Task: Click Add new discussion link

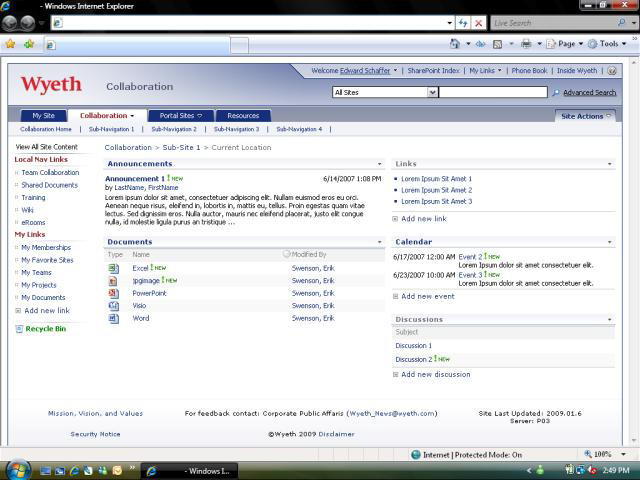Action: (436, 374)
